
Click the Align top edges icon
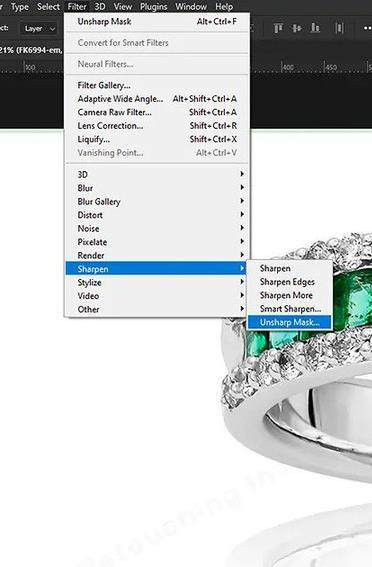[x=278, y=28]
